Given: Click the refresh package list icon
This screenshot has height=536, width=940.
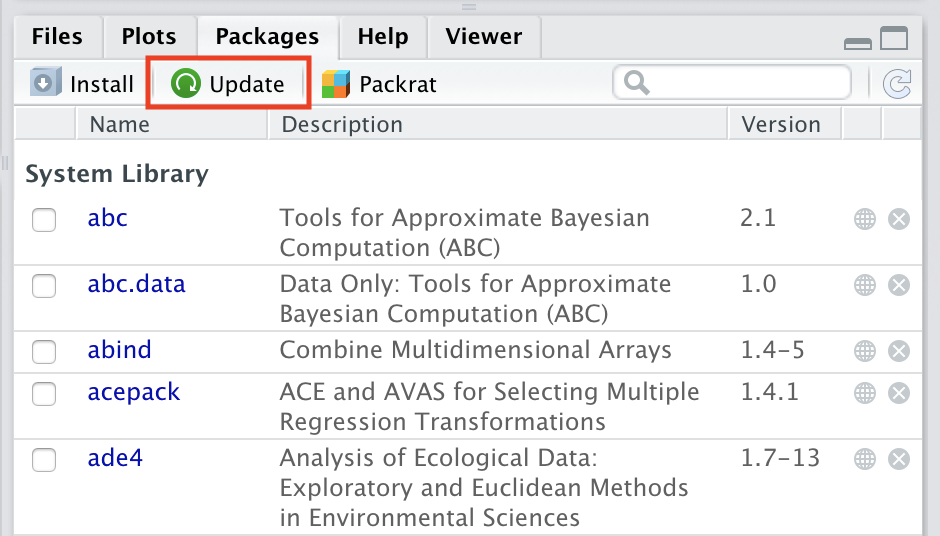Looking at the screenshot, I should (897, 84).
